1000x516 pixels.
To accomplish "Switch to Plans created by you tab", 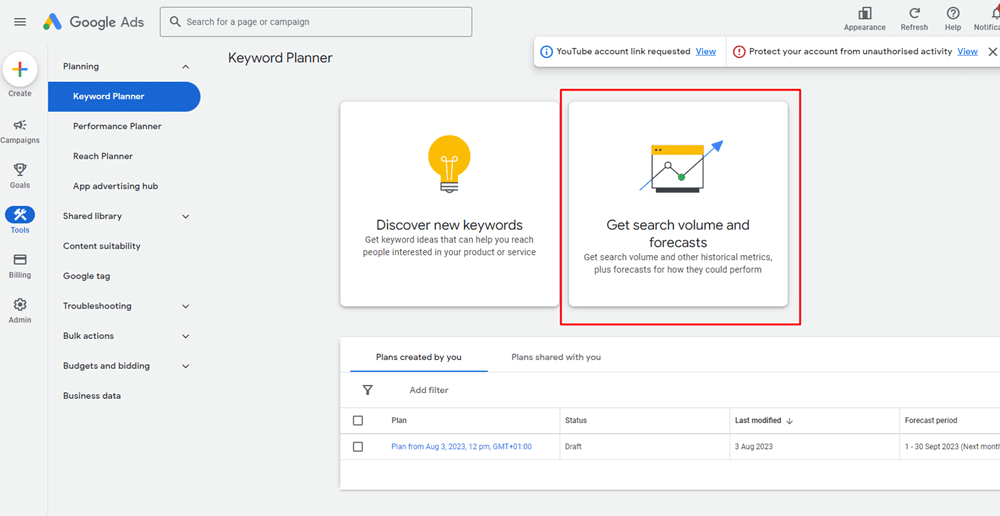I will point(418,357).
